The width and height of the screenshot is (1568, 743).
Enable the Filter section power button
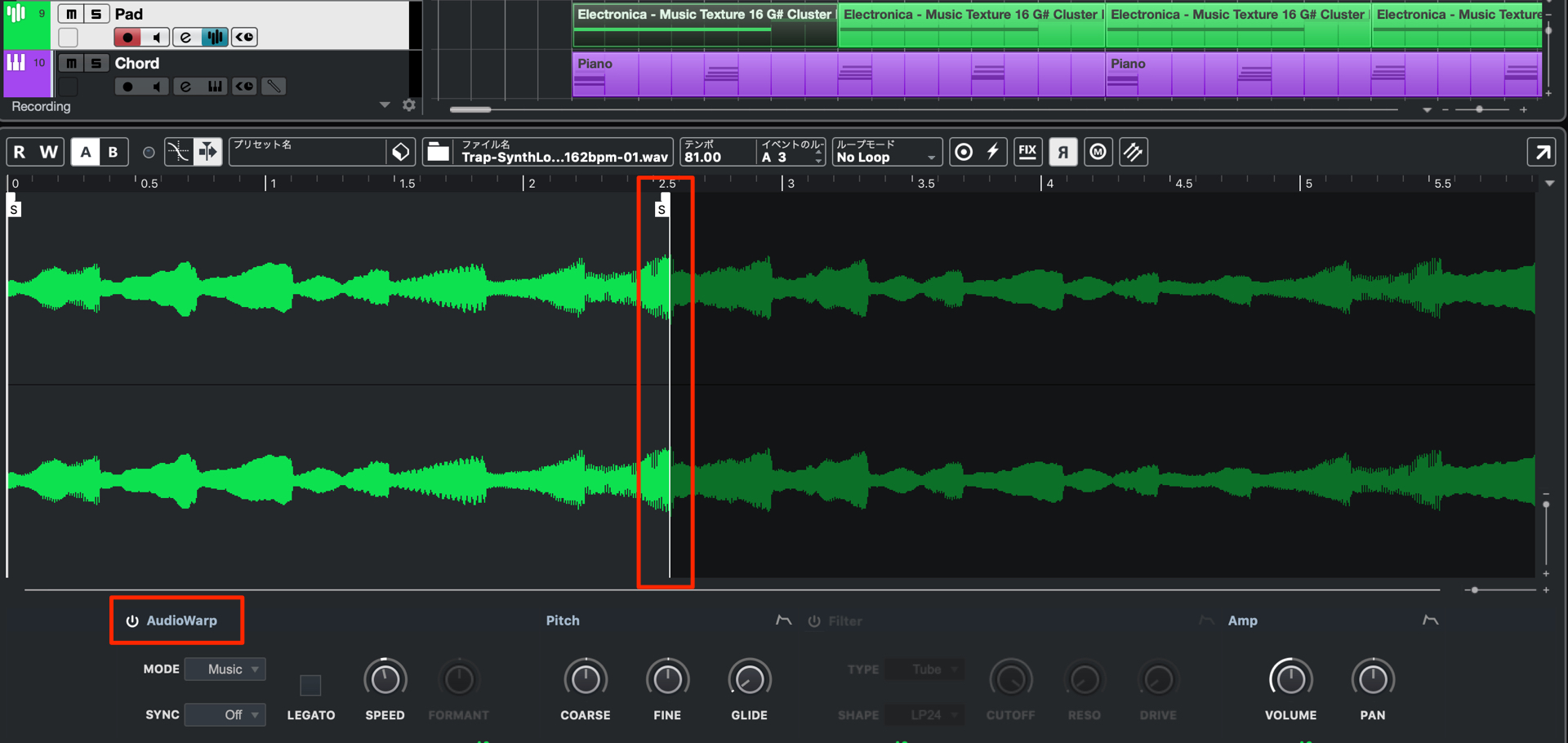click(814, 621)
